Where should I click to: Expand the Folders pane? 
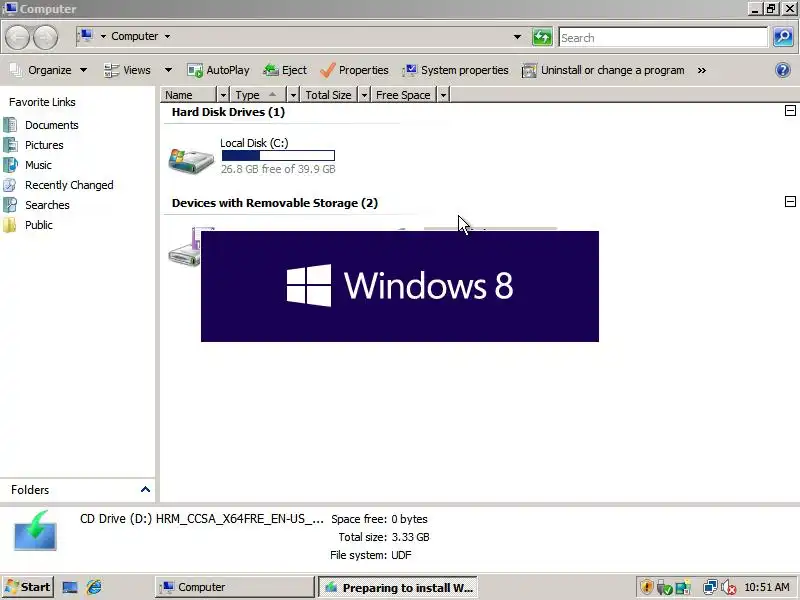click(145, 489)
